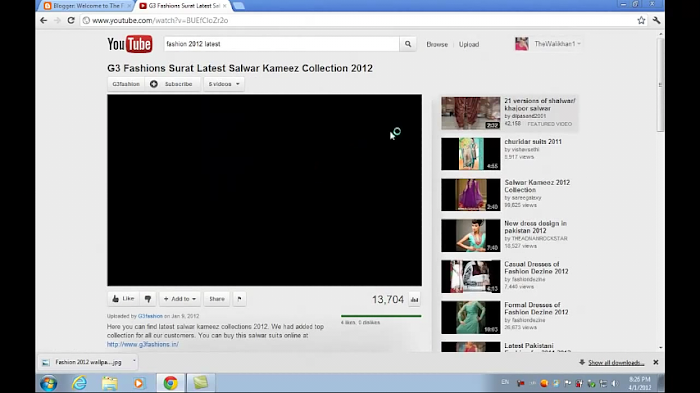Click the search magnifier button
This screenshot has height=393, width=700.
(x=408, y=44)
